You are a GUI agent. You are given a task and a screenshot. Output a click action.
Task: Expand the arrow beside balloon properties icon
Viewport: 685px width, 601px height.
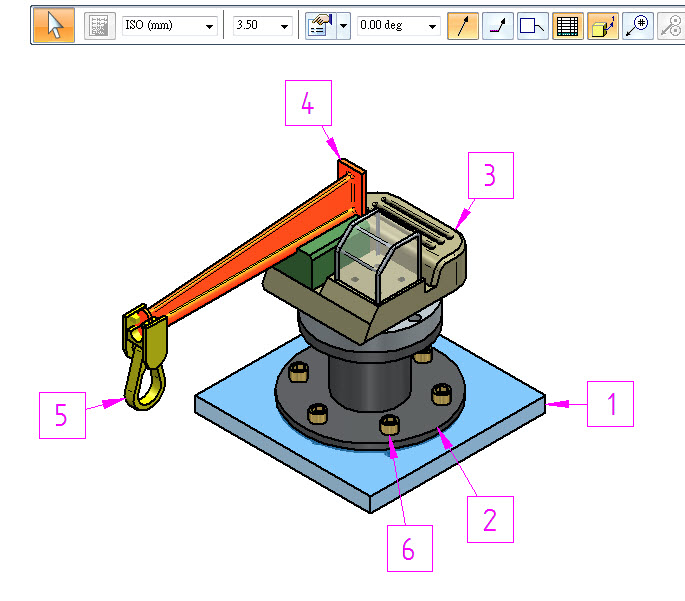(x=343, y=26)
